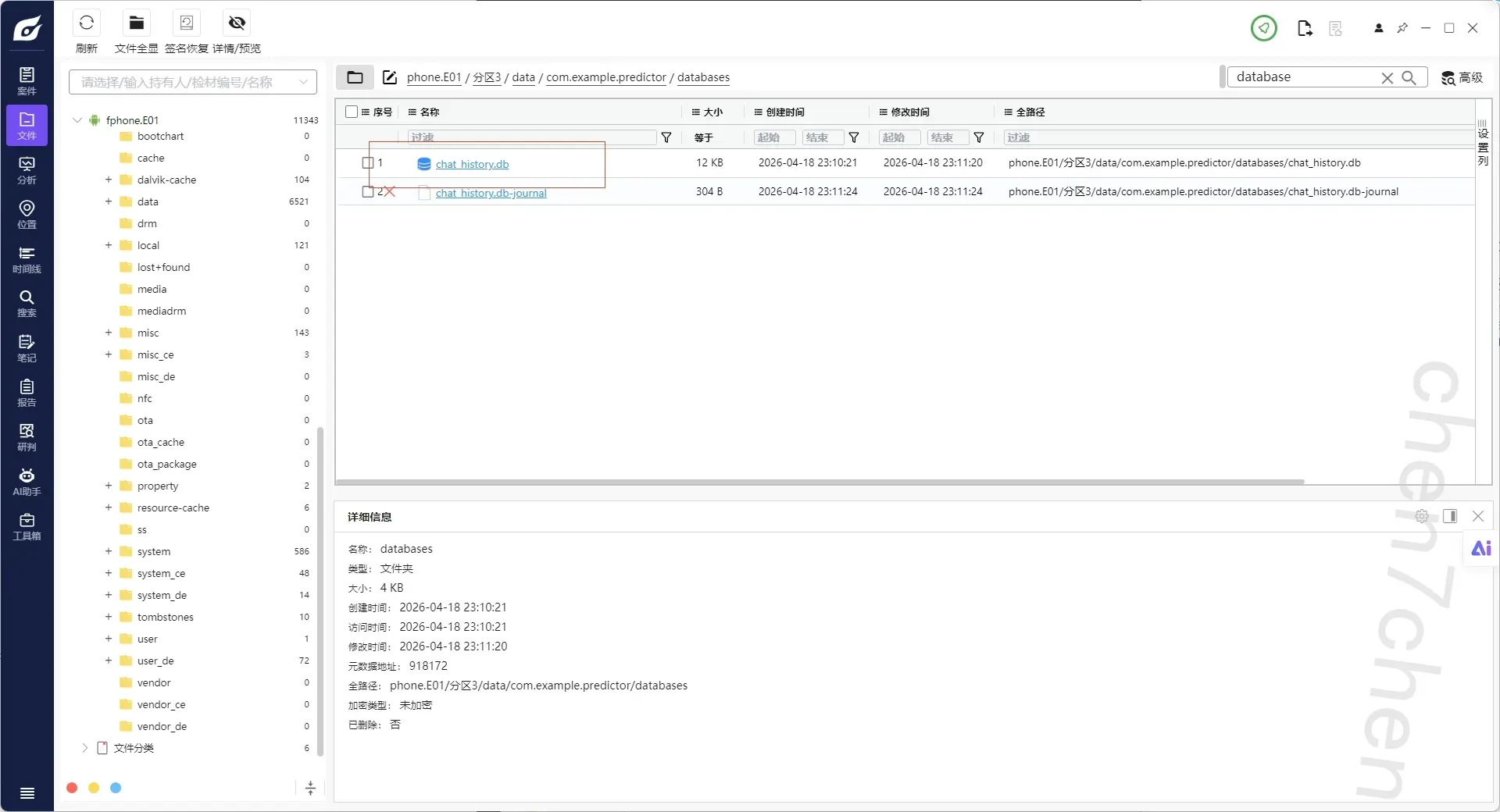Click the search magnifier icon
Viewport: 1500px width, 812px height.
click(x=1409, y=77)
